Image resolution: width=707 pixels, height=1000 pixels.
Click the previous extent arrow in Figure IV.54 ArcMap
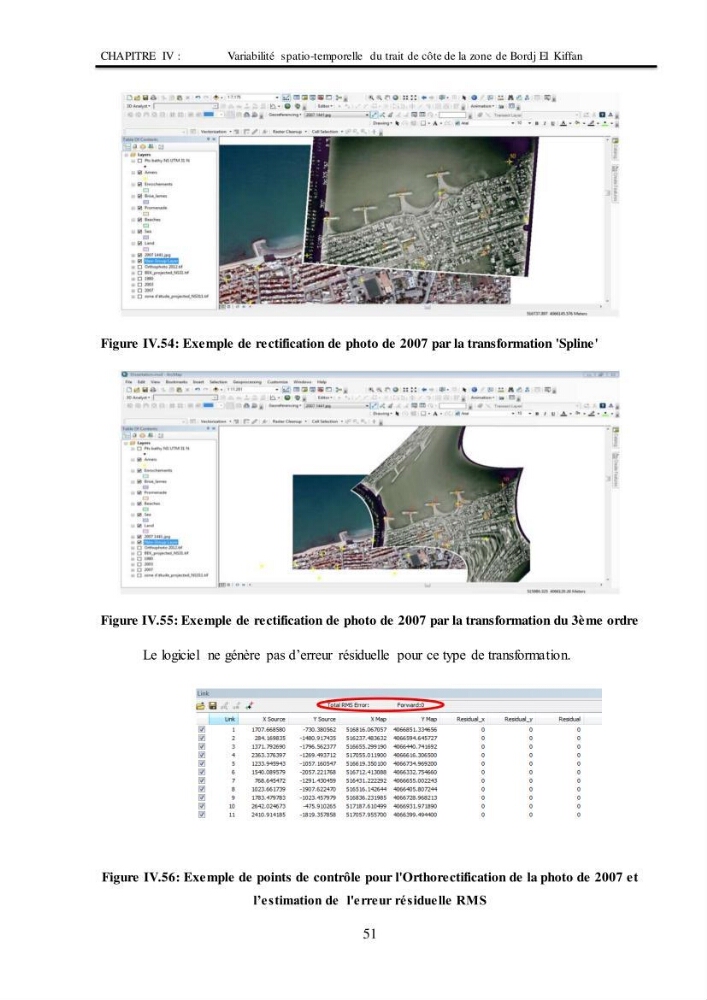point(424,98)
